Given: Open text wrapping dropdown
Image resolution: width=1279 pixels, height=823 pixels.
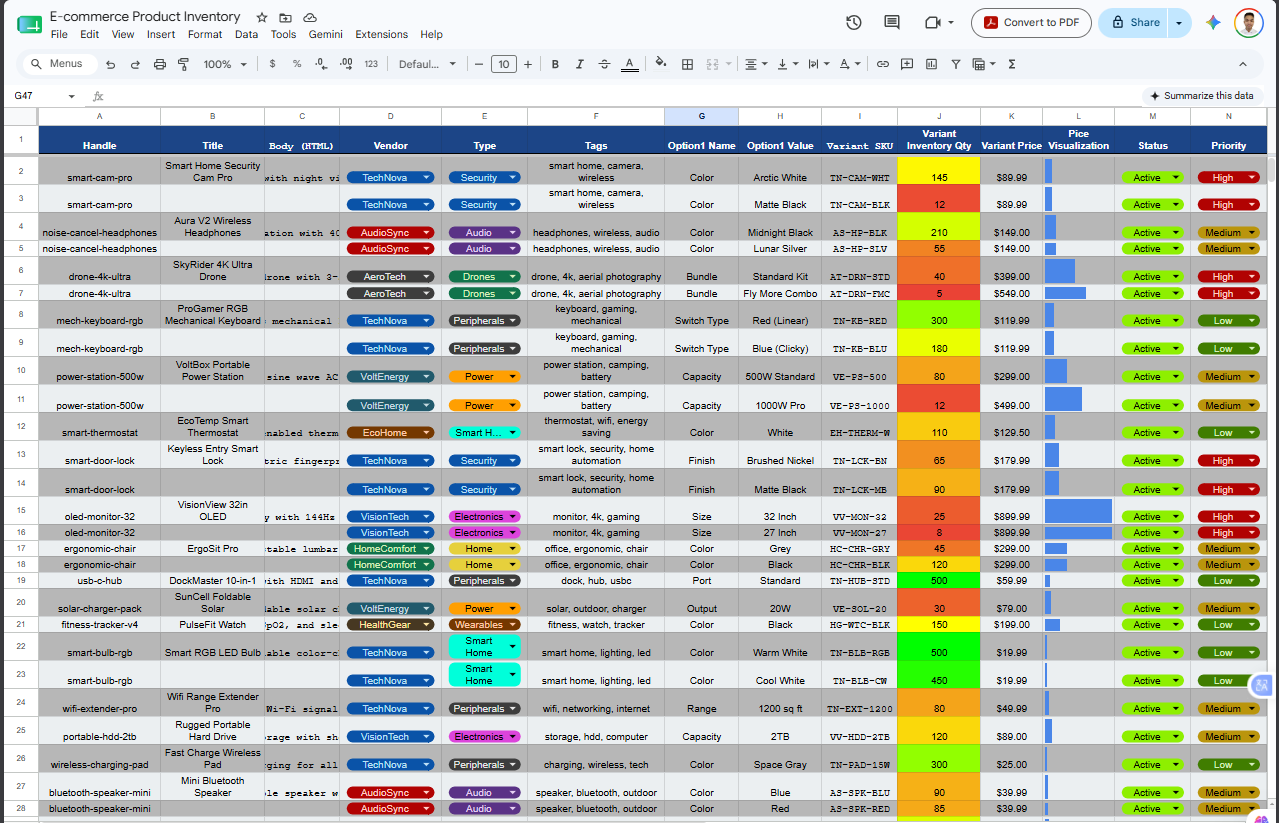Looking at the screenshot, I should tap(818, 64).
